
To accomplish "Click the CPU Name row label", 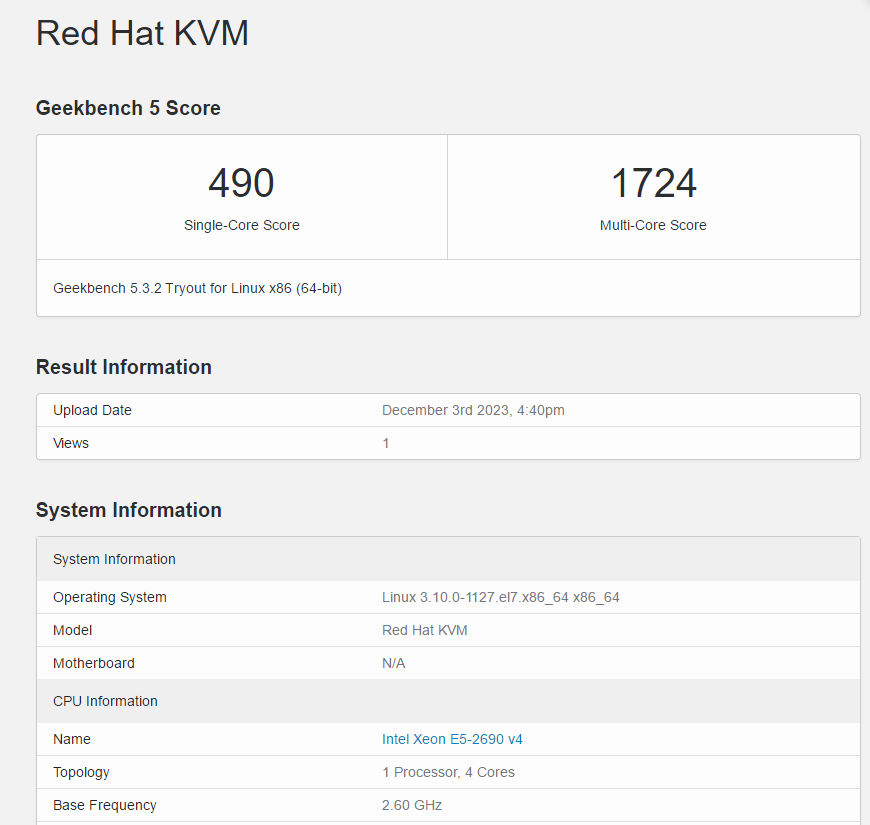I will tap(72, 739).
